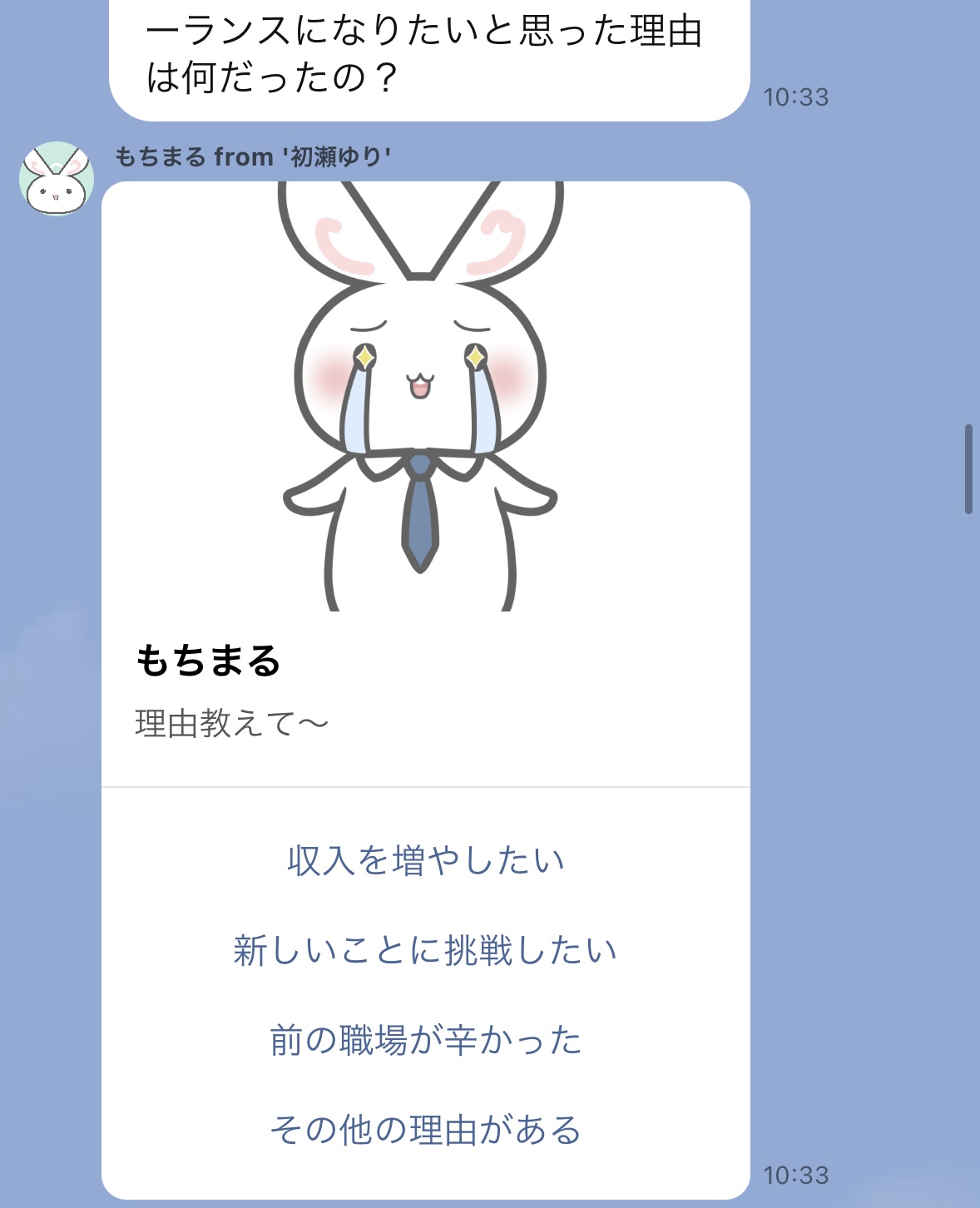This screenshot has height=1208, width=980.
Task: Click the 10:33 timestamp beside option card
Action: tap(796, 1176)
